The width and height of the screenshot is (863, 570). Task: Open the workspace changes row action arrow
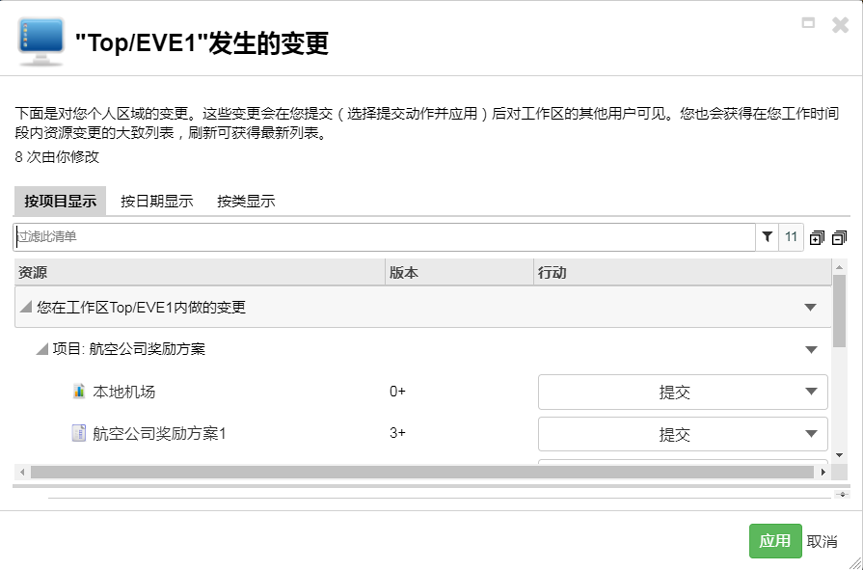coord(811,308)
